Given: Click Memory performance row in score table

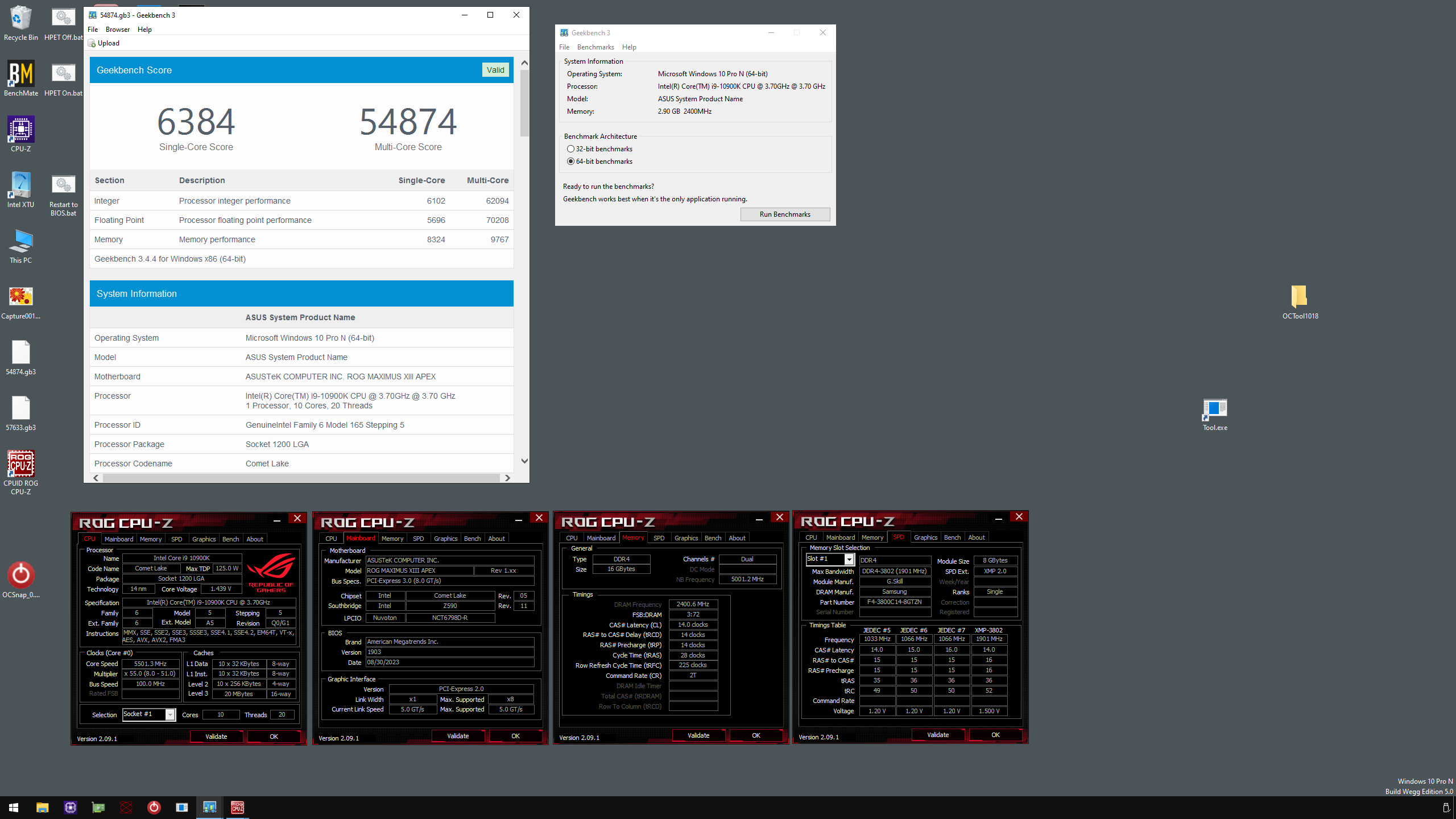Looking at the screenshot, I should point(301,239).
